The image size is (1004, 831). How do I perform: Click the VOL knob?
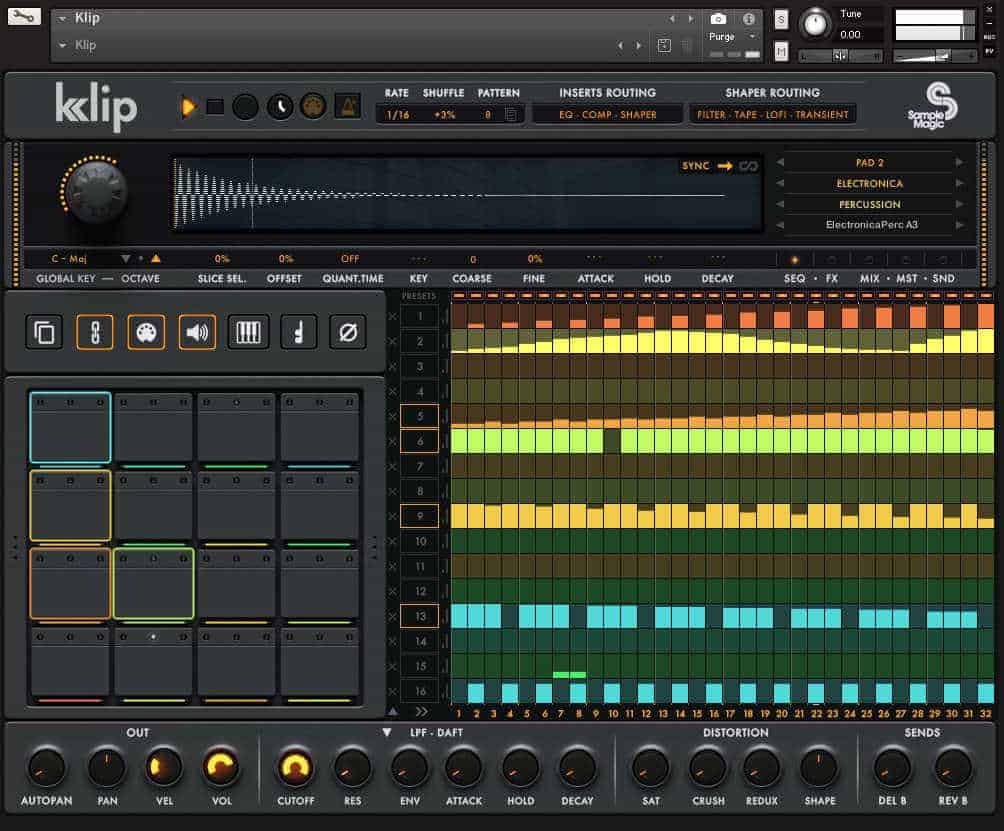click(x=221, y=766)
